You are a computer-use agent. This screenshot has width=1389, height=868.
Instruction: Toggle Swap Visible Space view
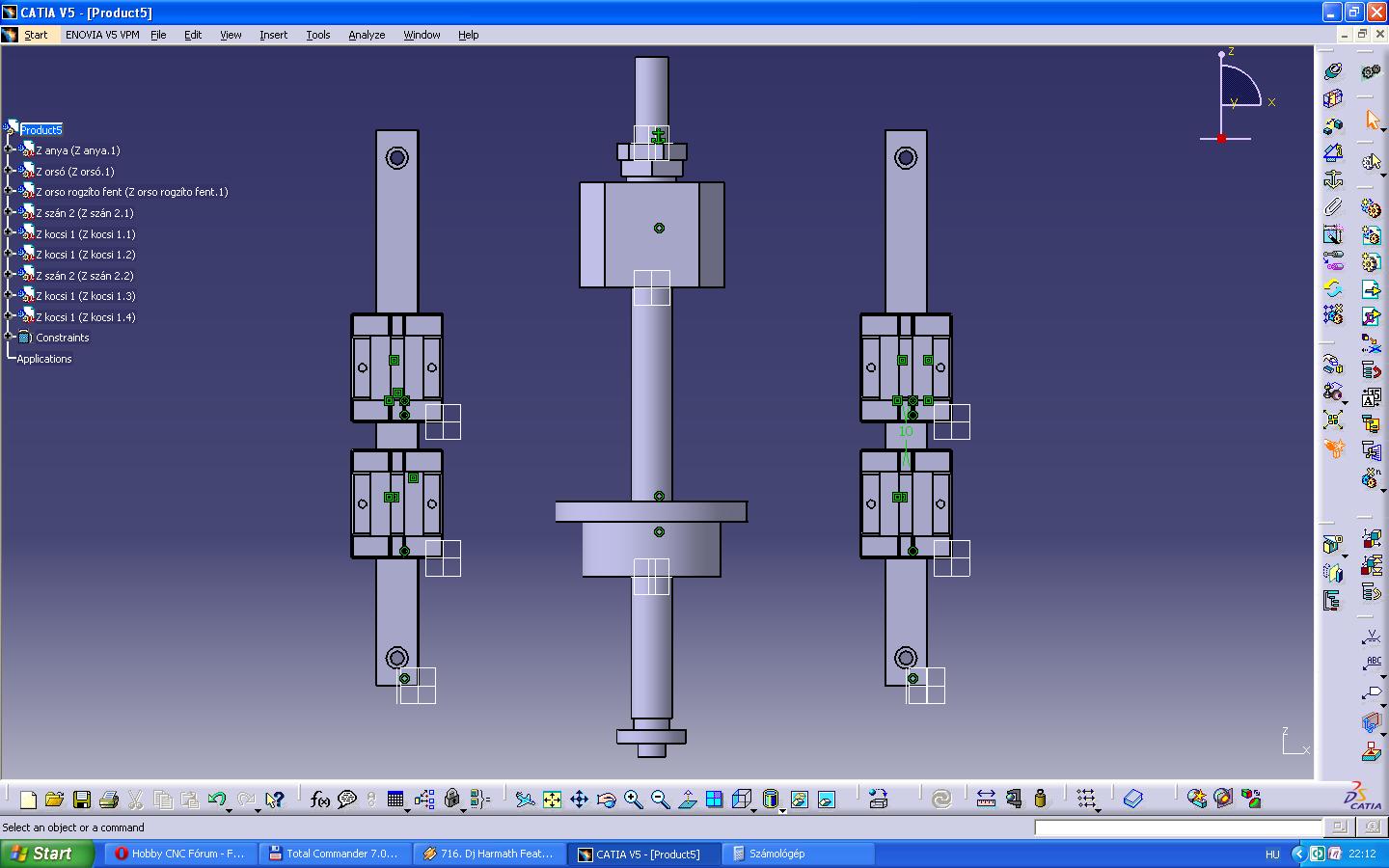pyautogui.click(x=827, y=800)
